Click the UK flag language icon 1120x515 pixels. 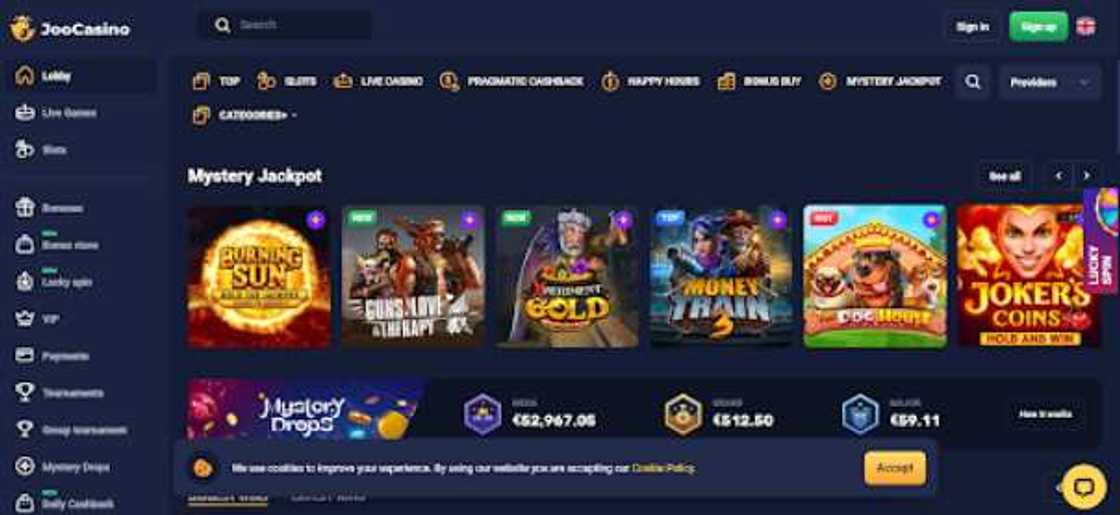pyautogui.click(x=1085, y=26)
